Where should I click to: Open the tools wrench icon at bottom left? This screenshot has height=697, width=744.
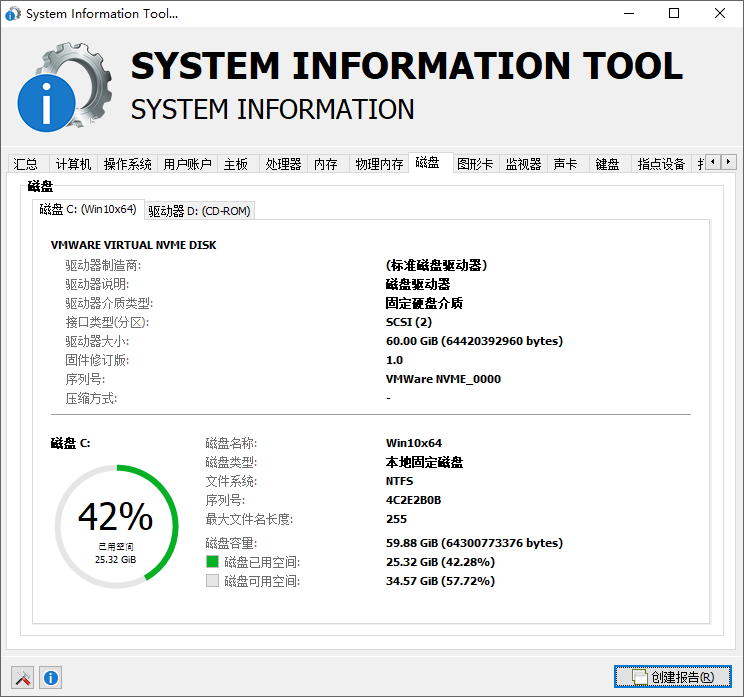(x=22, y=677)
